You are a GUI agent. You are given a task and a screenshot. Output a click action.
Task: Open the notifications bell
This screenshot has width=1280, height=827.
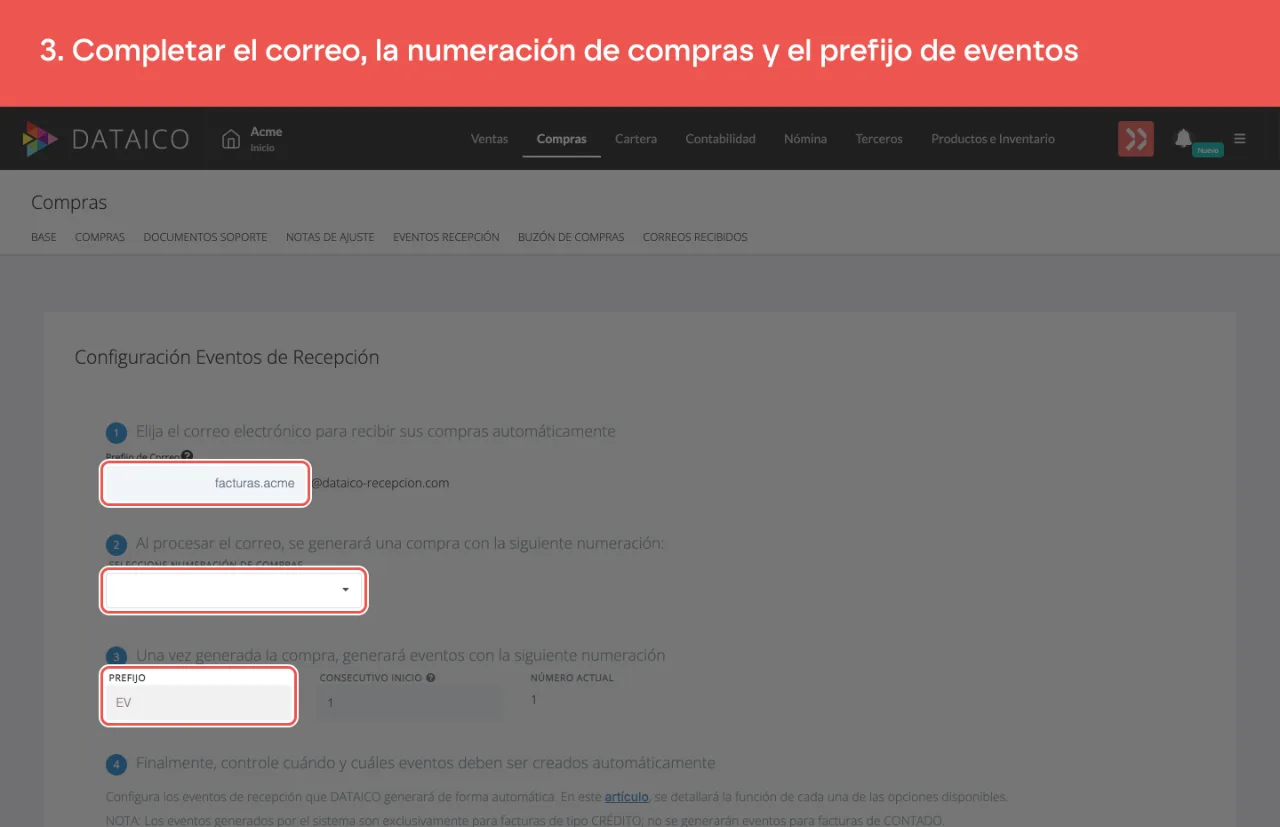(1183, 138)
